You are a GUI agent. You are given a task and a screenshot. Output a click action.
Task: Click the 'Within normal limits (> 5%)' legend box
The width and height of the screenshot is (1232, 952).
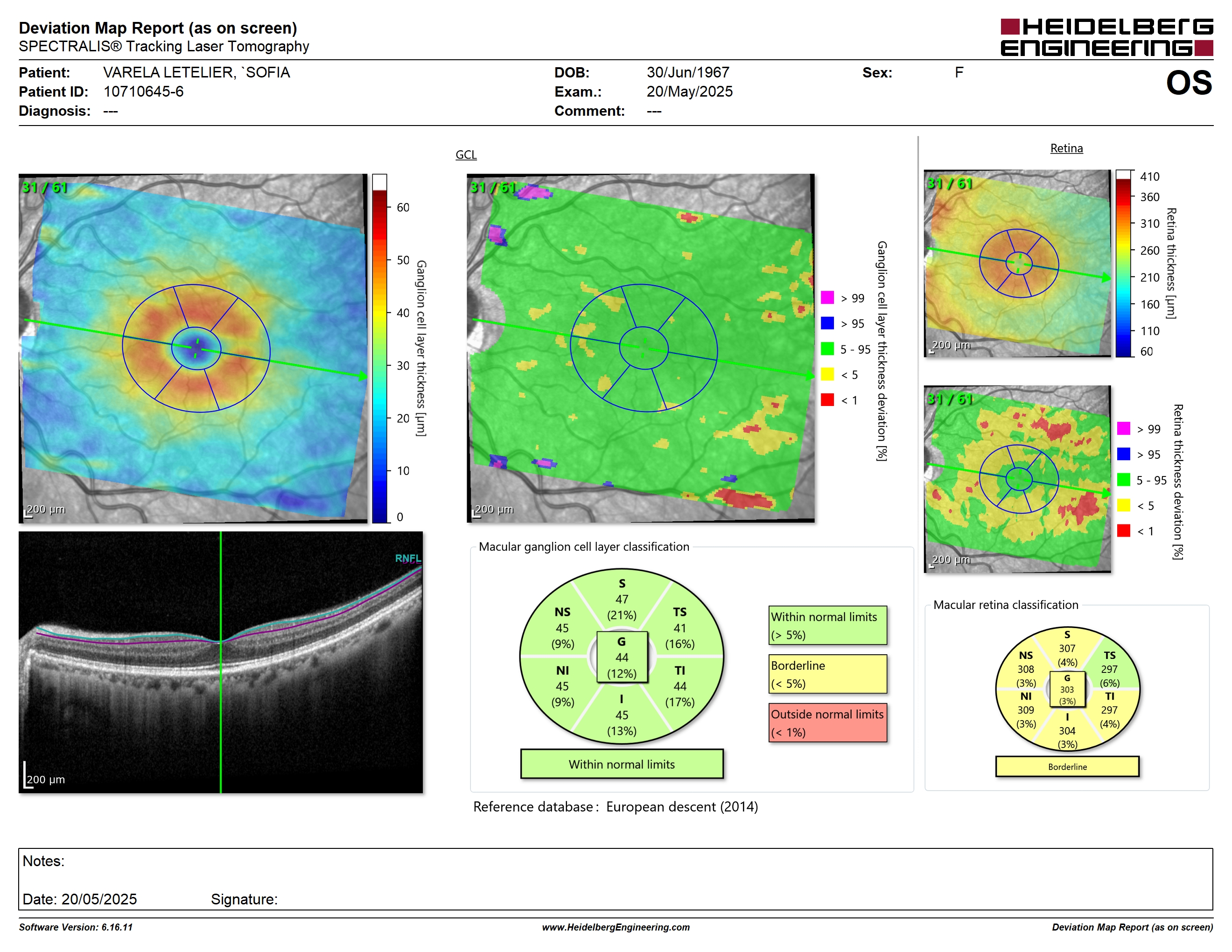[x=827, y=625]
